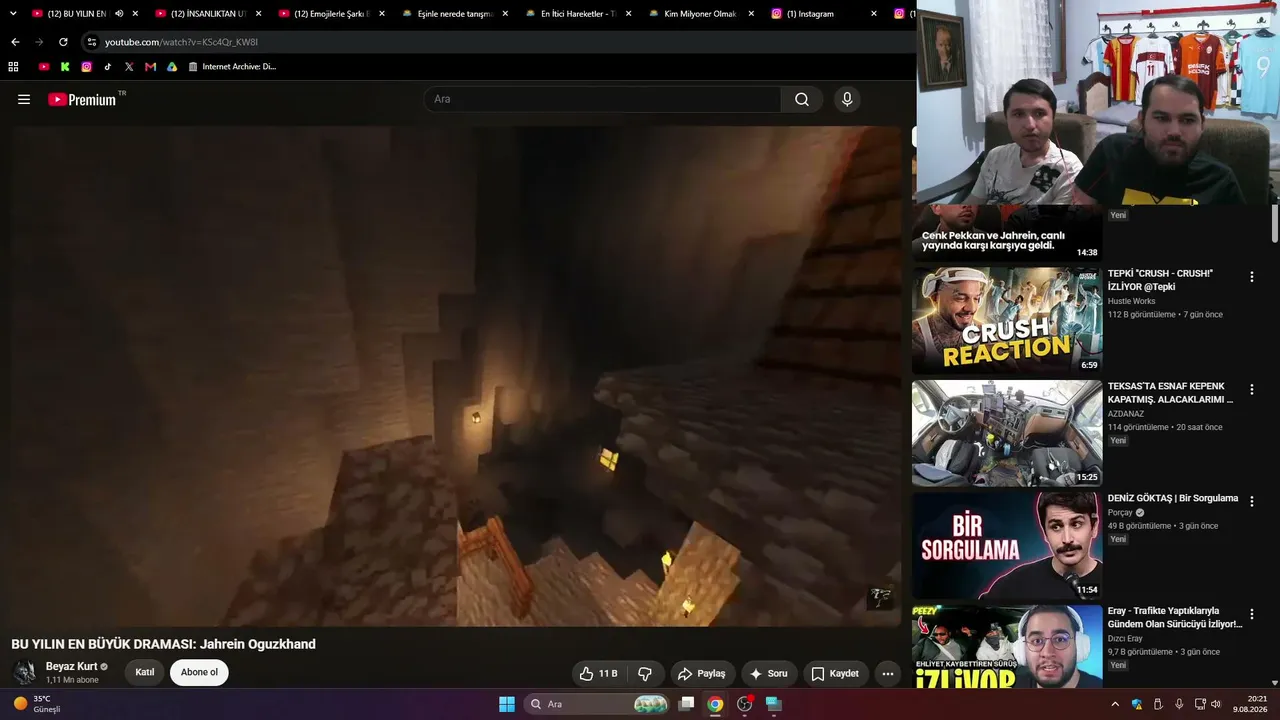This screenshot has height=720, width=1280.
Task: Mute the playing tab via its speaker icon
Action: (x=119, y=14)
